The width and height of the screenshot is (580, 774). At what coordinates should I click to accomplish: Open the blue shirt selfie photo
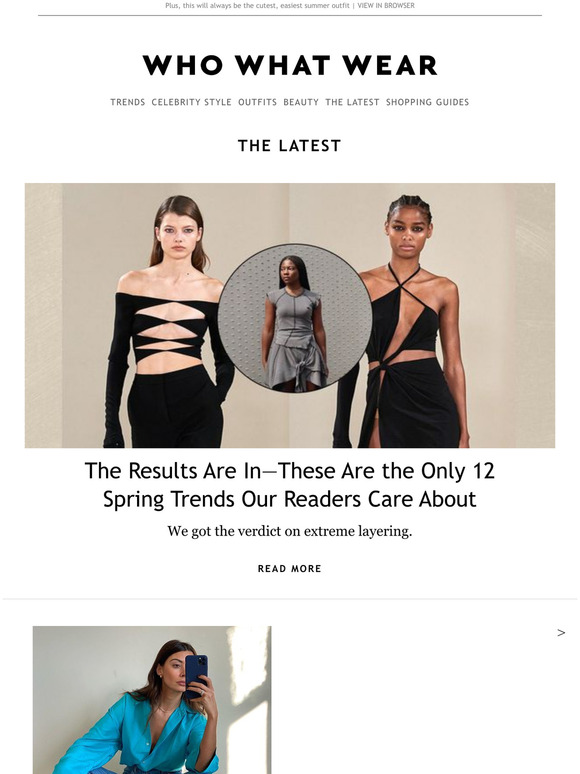[x=152, y=700]
